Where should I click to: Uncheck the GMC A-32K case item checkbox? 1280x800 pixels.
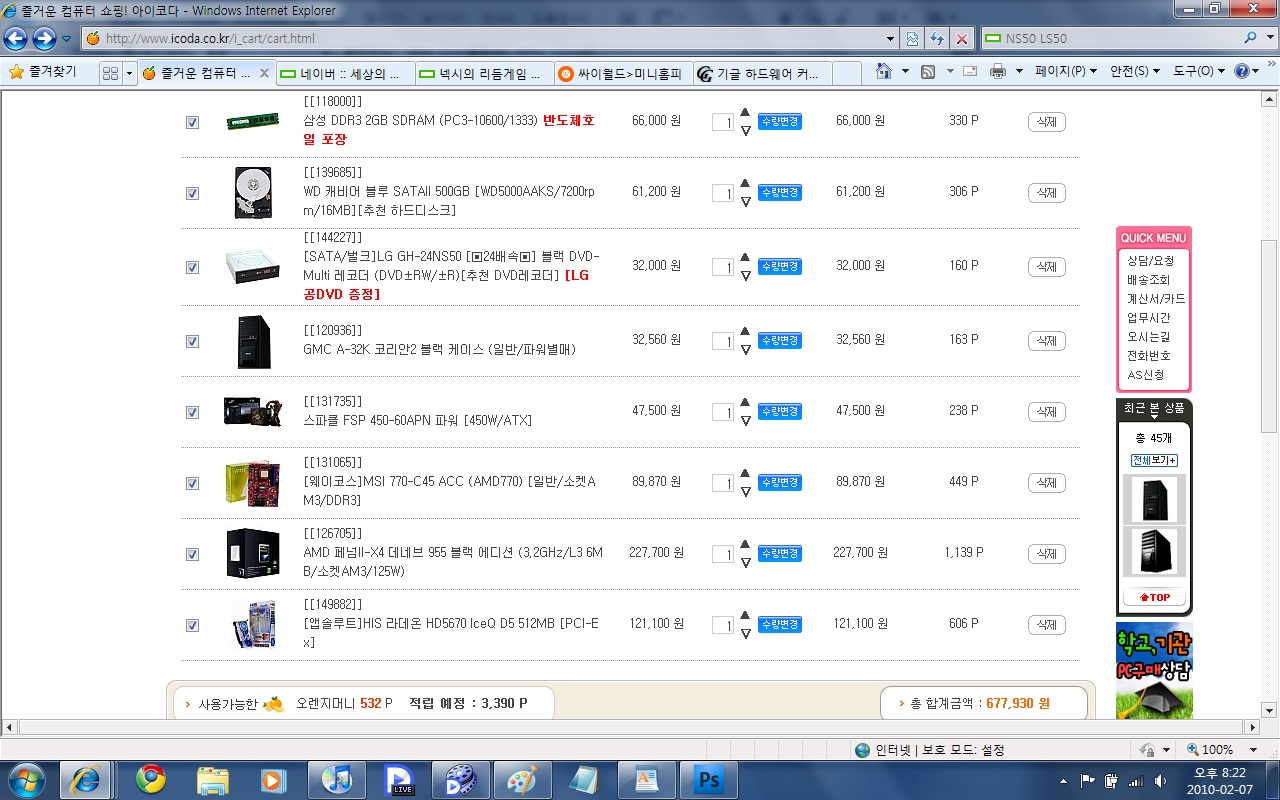click(192, 341)
